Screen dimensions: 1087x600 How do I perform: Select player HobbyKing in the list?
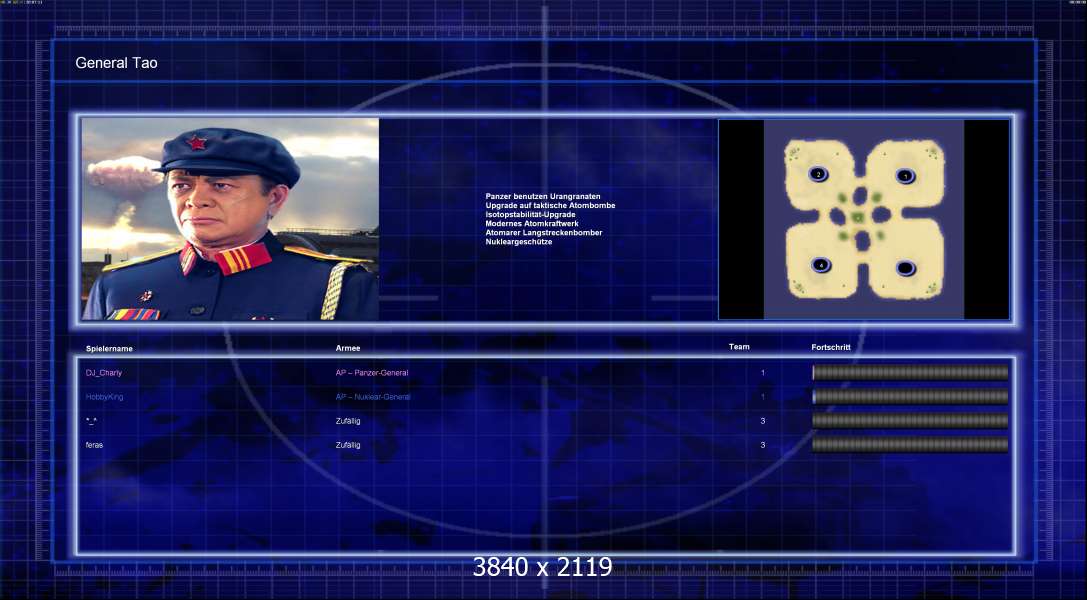[x=104, y=397]
